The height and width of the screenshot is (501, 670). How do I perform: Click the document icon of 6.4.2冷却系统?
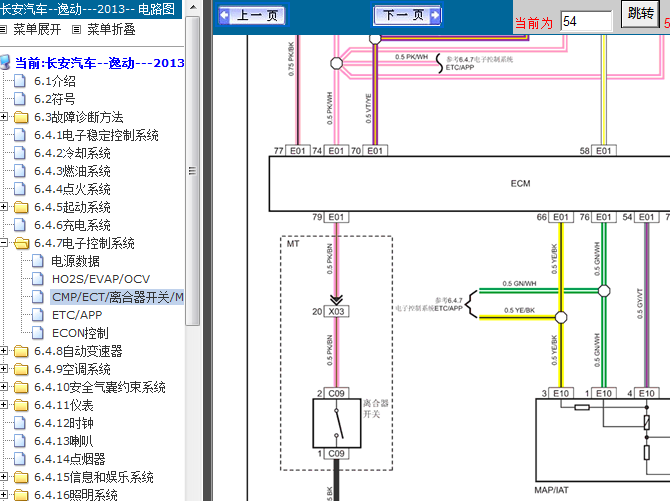(20, 153)
